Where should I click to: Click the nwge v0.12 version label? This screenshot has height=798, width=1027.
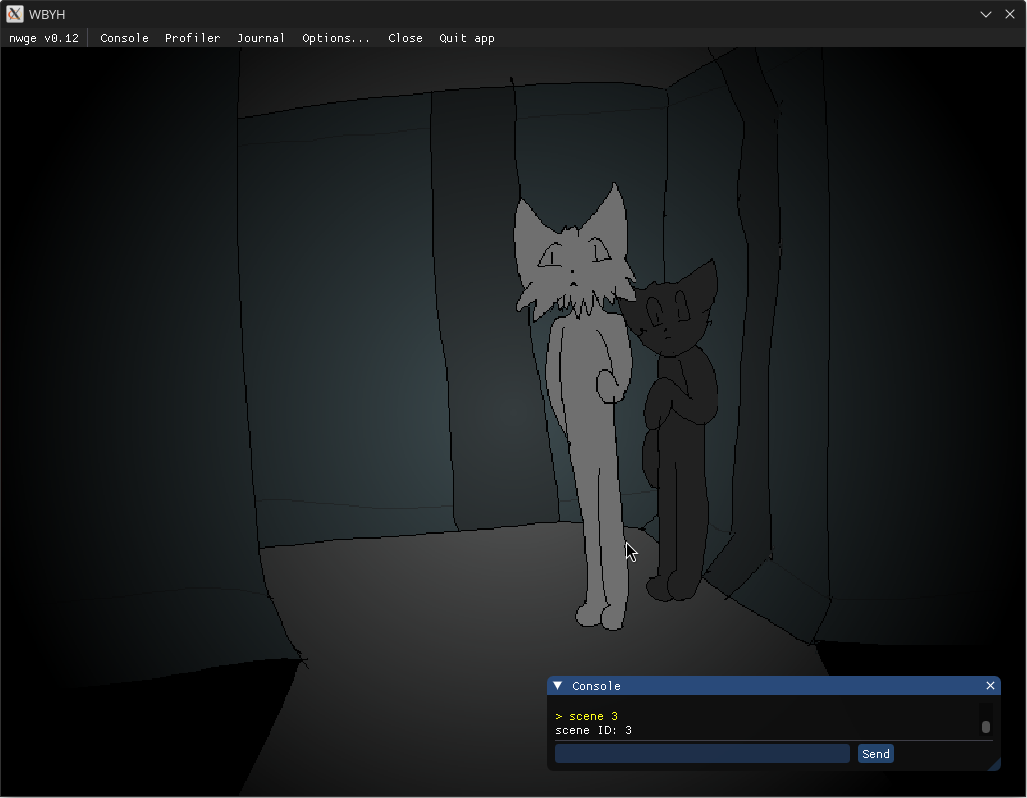pyautogui.click(x=44, y=38)
